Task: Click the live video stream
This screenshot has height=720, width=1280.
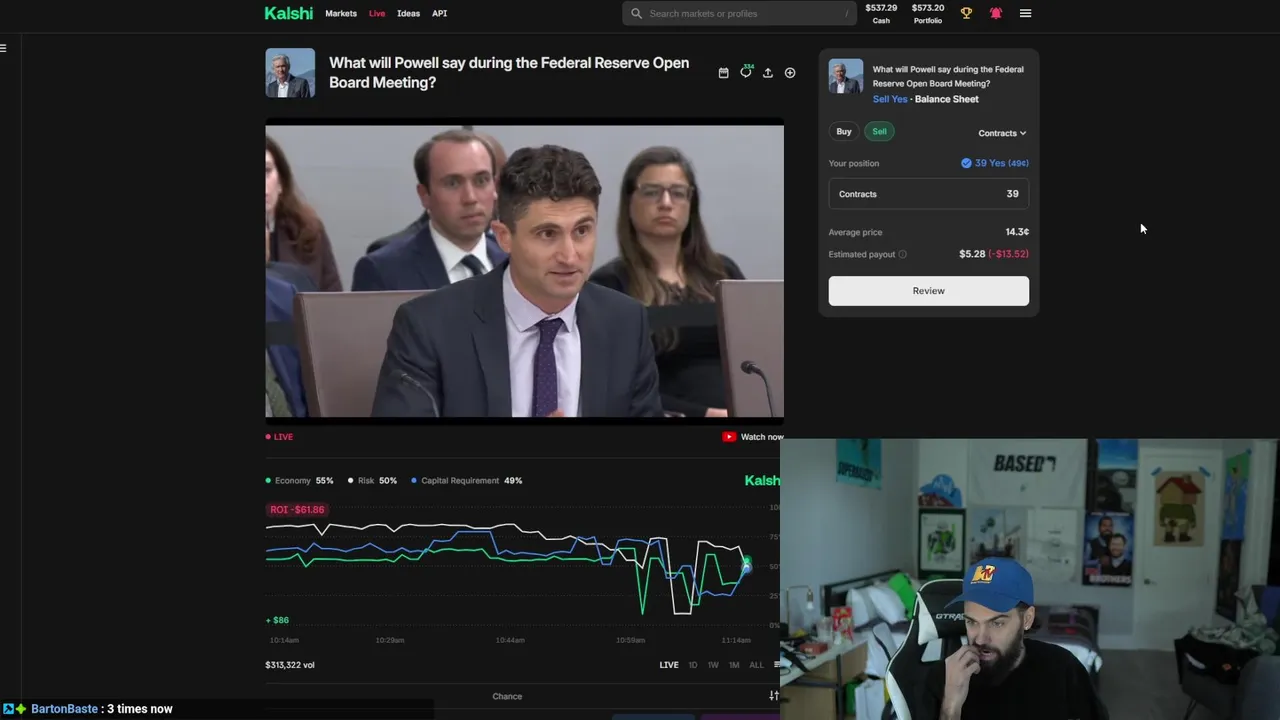Action: pos(524,270)
